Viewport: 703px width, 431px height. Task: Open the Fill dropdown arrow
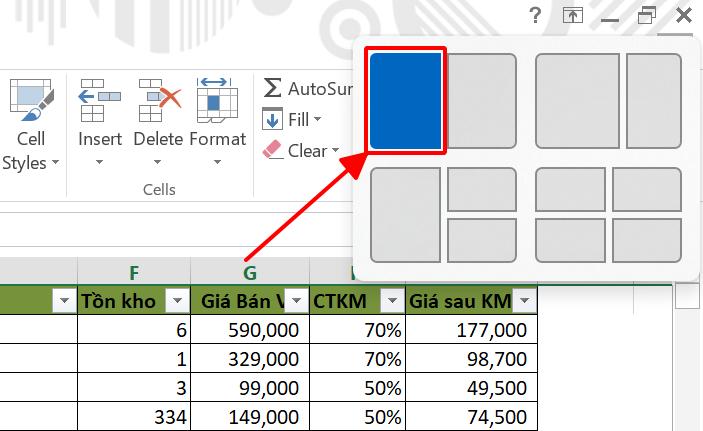[317, 119]
